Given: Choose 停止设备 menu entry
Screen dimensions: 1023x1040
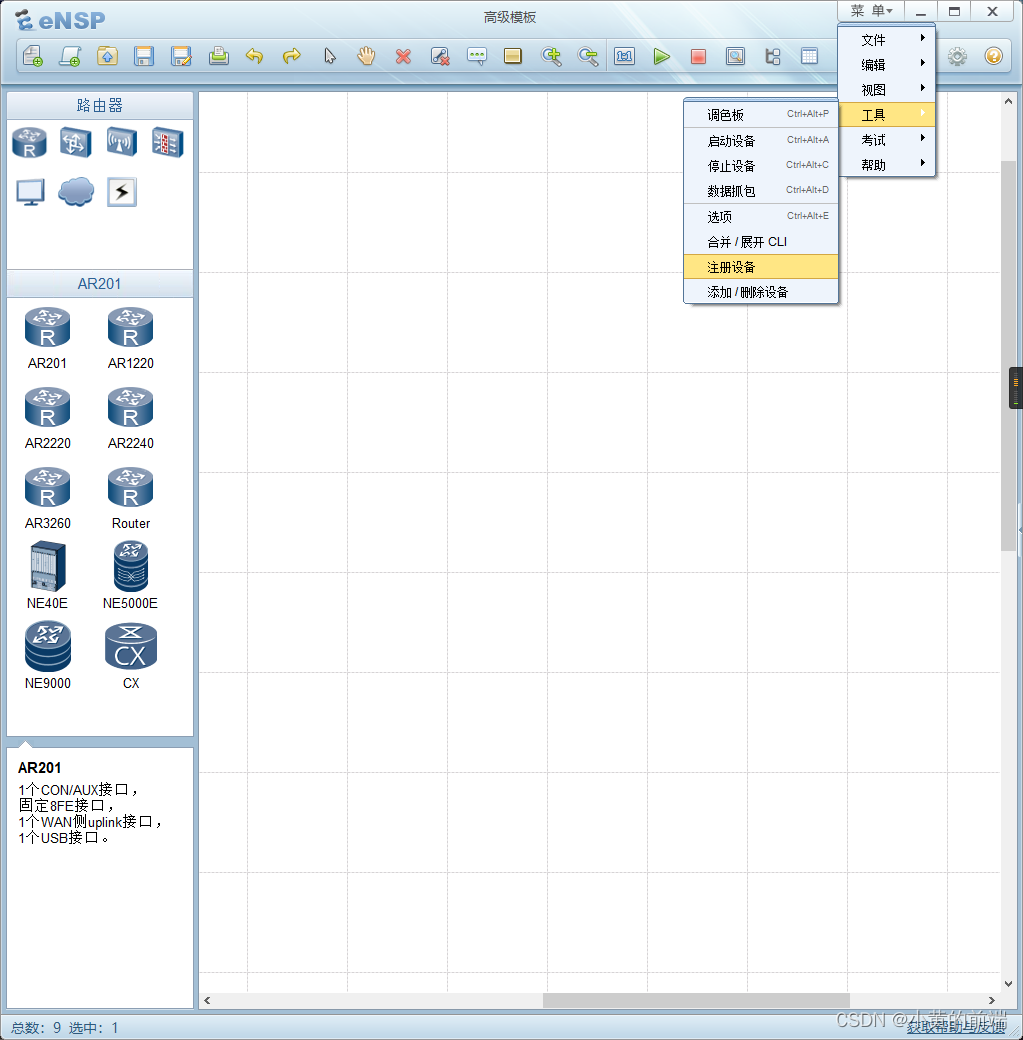Looking at the screenshot, I should coord(761,166).
